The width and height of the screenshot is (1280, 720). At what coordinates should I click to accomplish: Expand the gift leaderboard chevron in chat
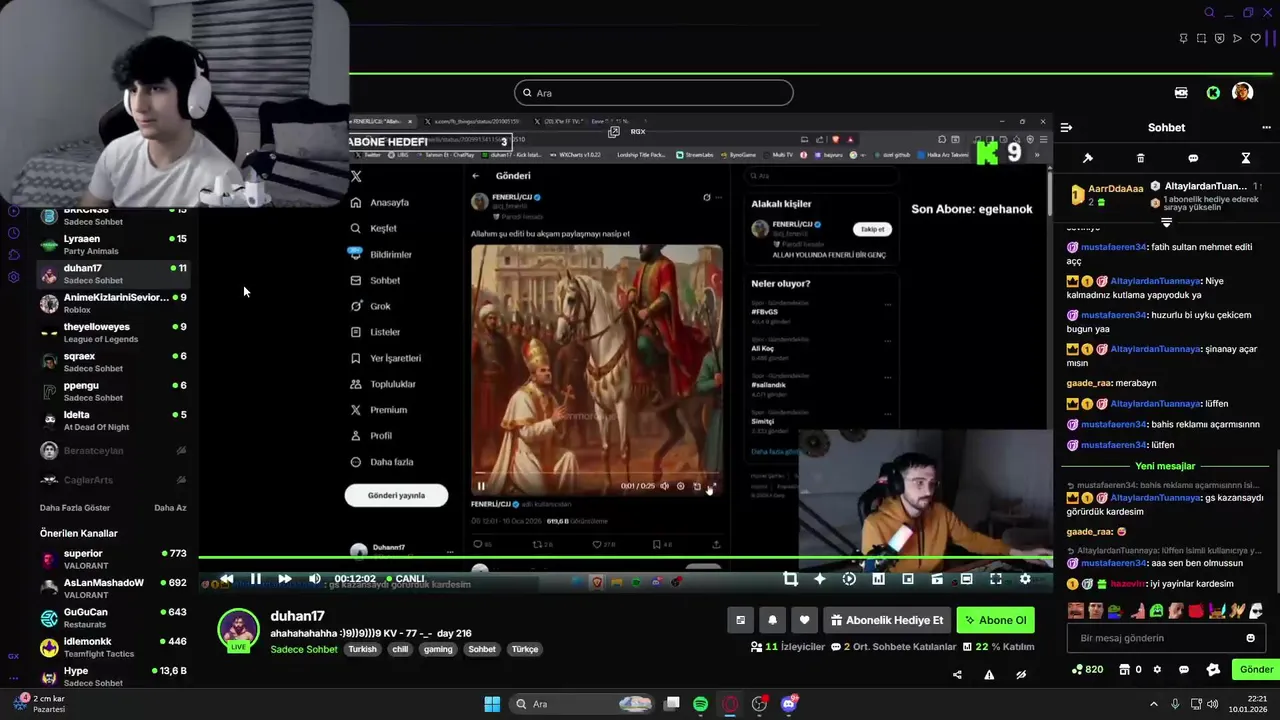1166,222
